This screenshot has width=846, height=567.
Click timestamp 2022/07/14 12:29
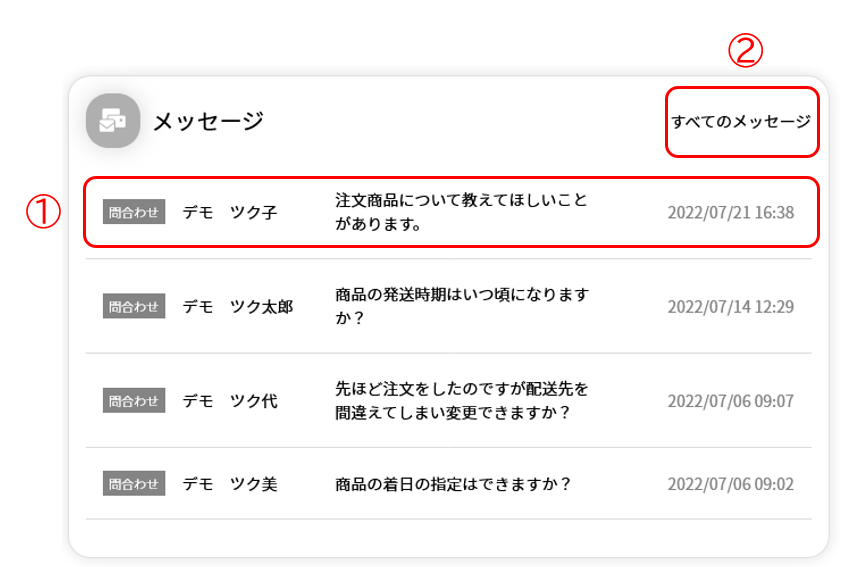(x=731, y=307)
